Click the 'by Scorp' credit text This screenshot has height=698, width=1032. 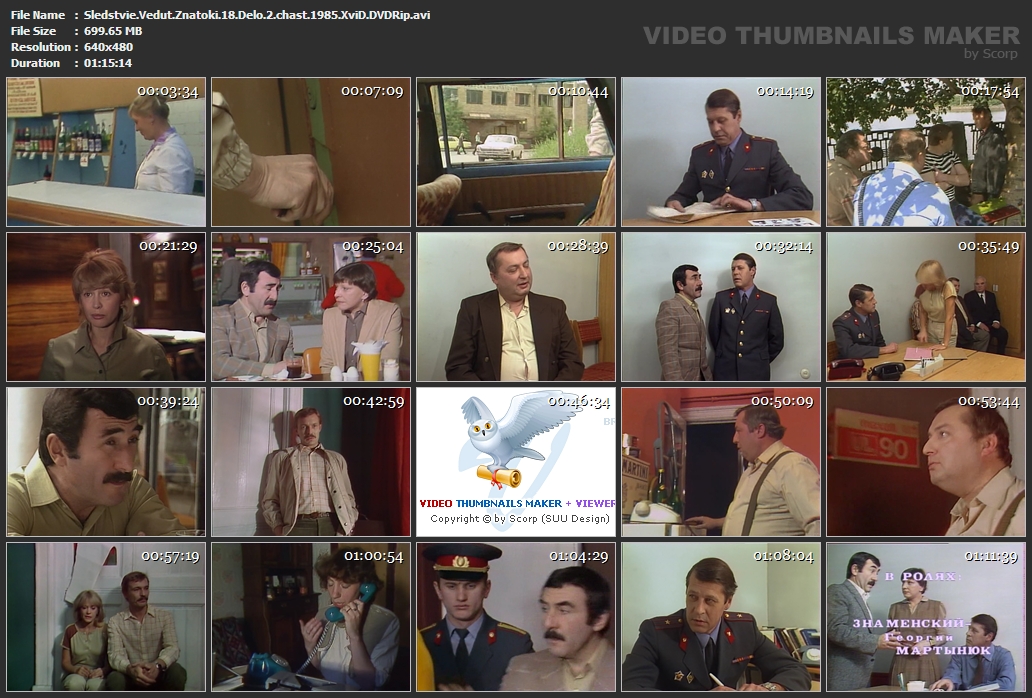pos(990,54)
